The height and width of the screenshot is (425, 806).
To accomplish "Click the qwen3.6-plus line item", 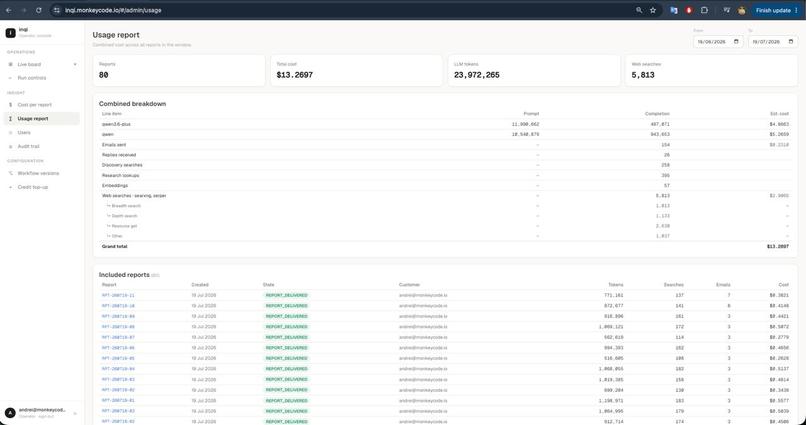I will click(114, 124).
